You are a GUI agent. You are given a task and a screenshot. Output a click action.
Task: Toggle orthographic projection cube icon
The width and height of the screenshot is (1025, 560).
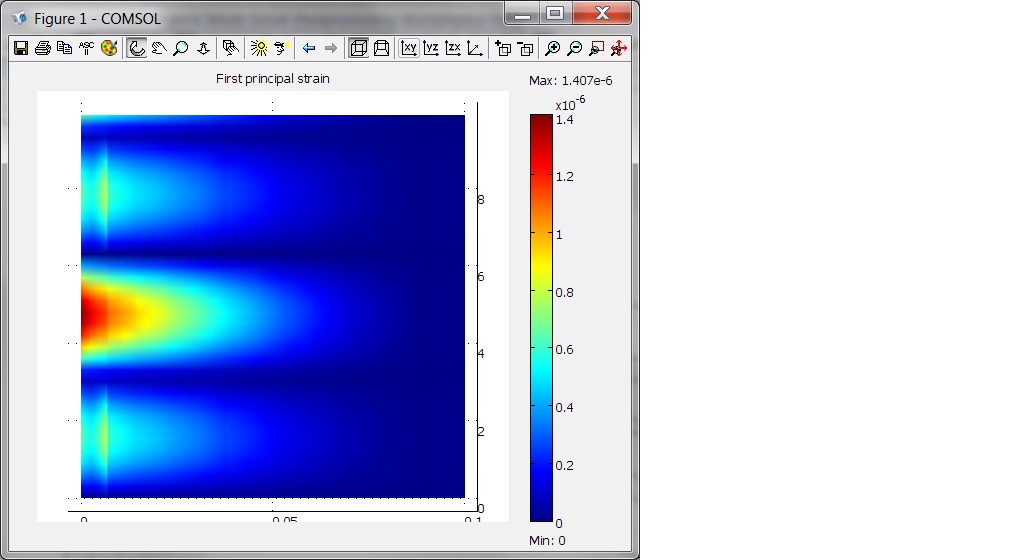point(381,48)
